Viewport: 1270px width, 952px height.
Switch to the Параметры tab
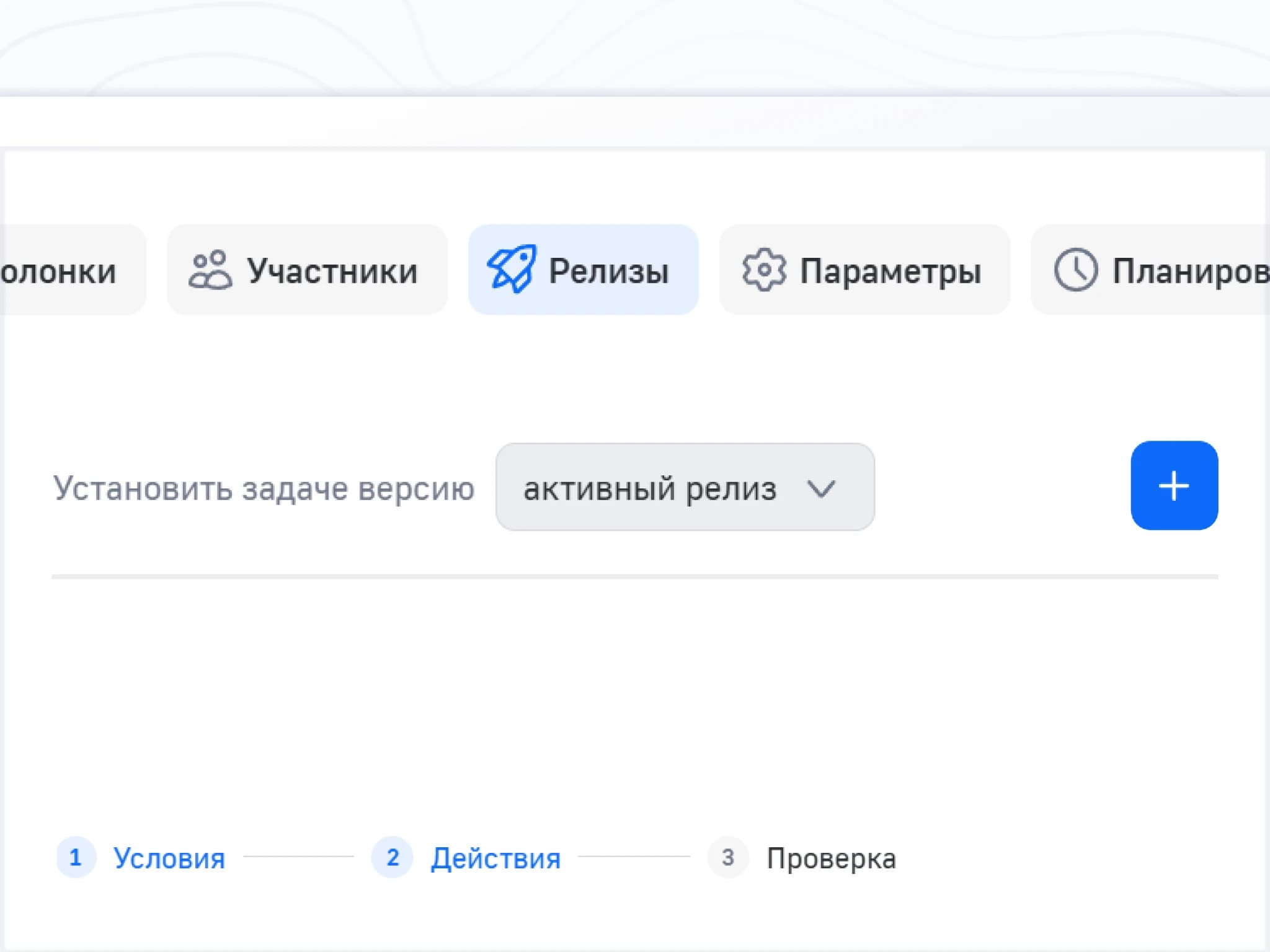864,270
